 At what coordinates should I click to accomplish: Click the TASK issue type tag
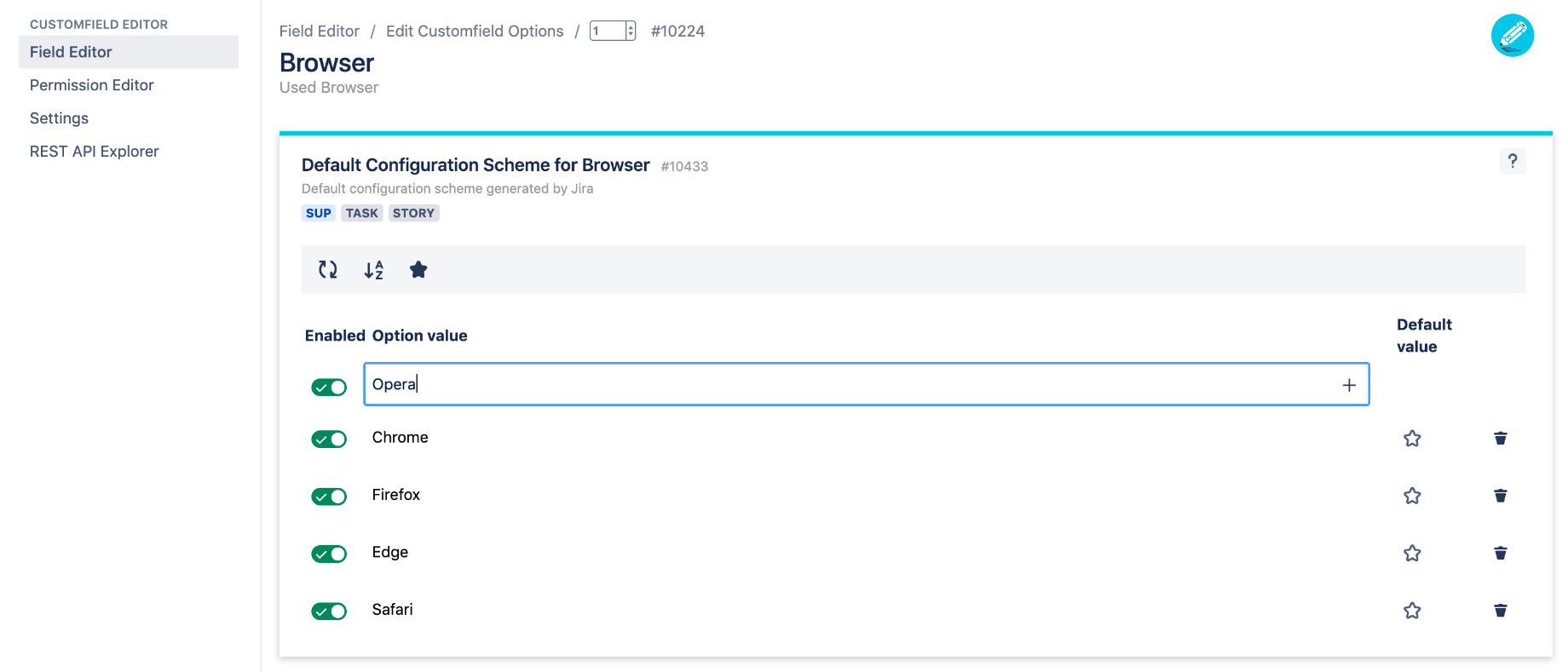[361, 213]
